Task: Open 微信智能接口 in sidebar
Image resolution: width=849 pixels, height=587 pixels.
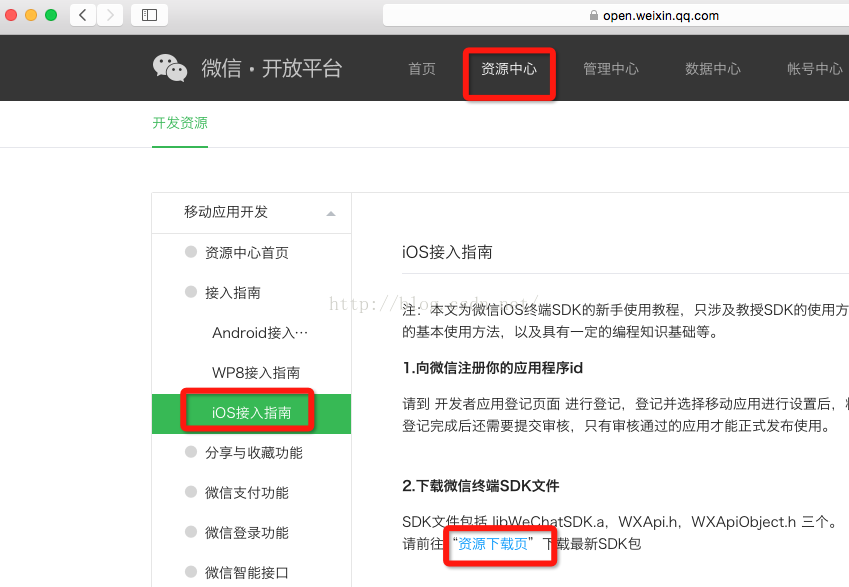Action: [247, 573]
